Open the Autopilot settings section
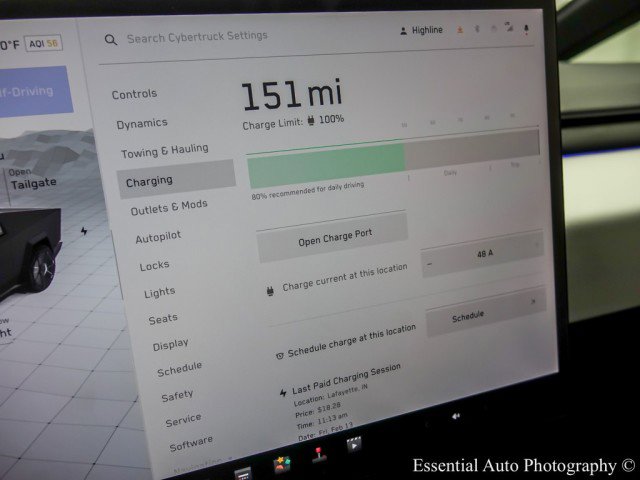This screenshot has height=480, width=640. click(x=158, y=237)
